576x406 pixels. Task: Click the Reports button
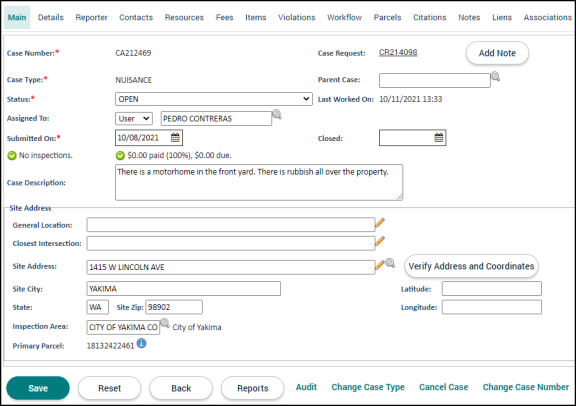tap(253, 388)
